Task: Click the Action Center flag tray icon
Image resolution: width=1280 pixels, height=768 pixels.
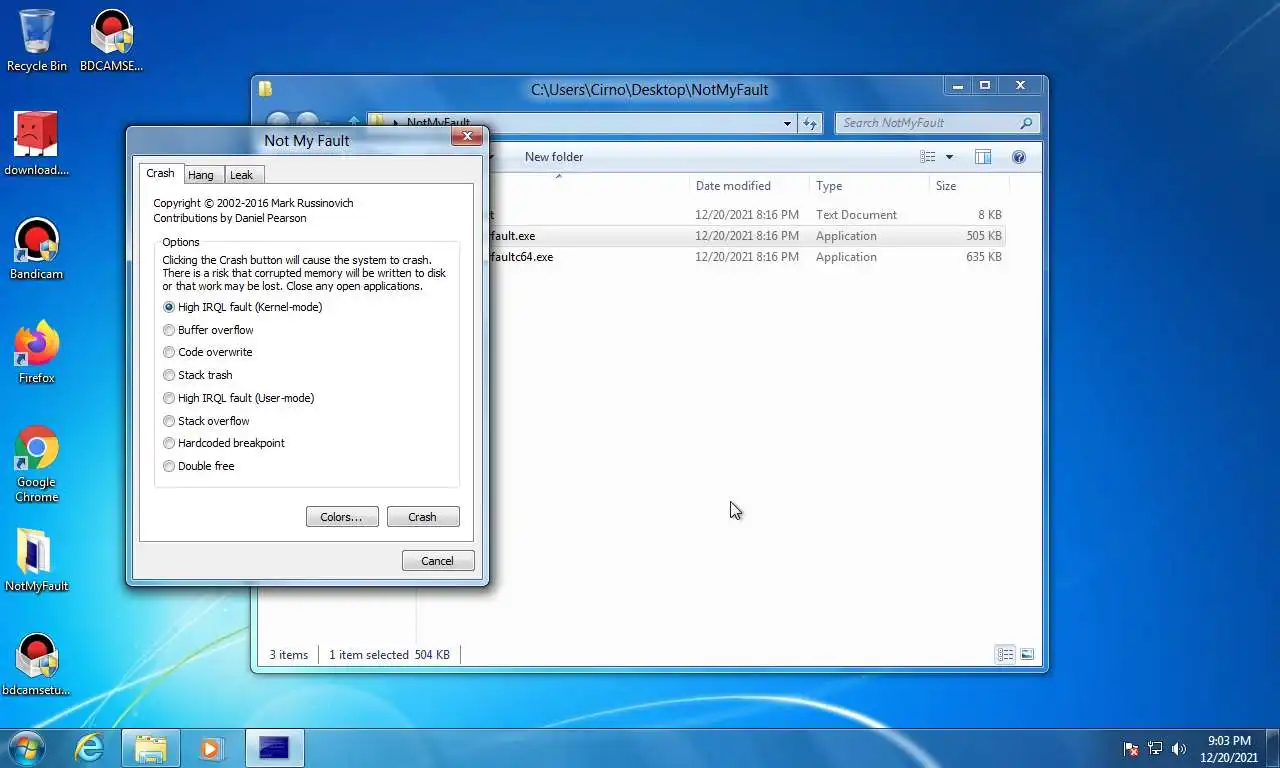Action: click(x=1132, y=748)
